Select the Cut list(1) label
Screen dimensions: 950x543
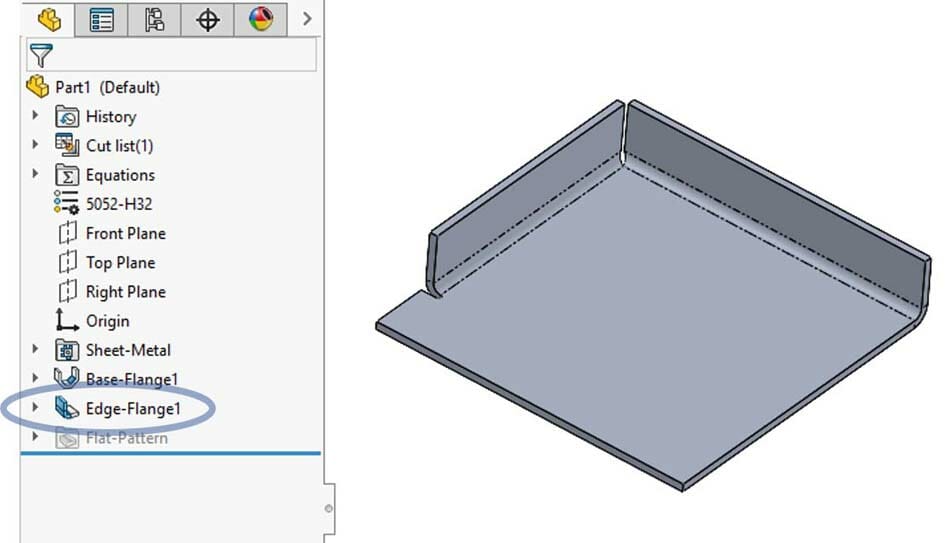pyautogui.click(x=119, y=145)
